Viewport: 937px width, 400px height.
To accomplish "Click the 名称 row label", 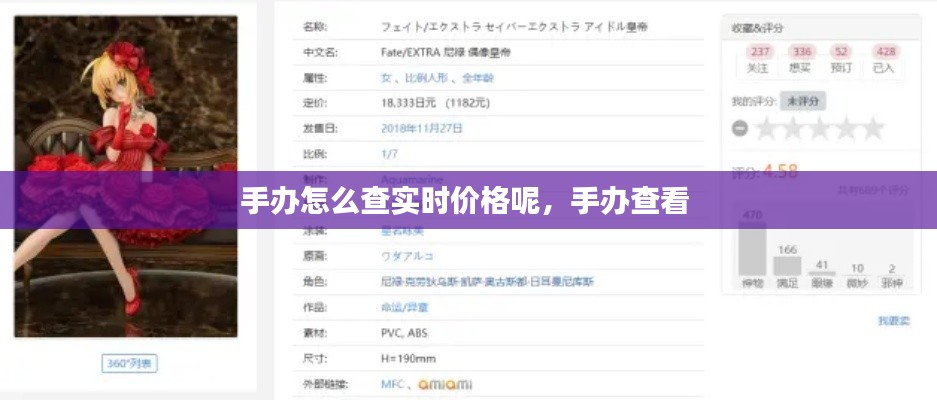I will click(315, 27).
